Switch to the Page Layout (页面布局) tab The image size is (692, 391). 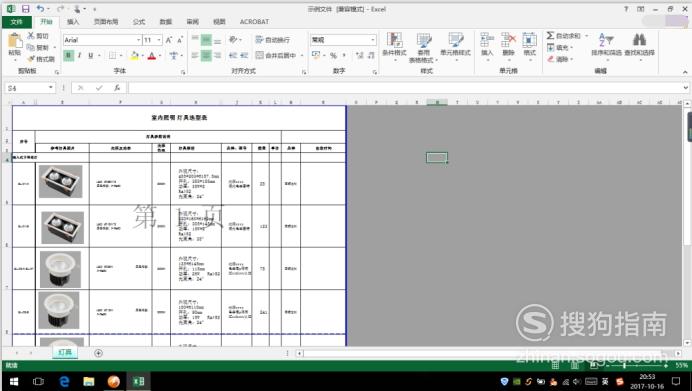click(x=106, y=22)
